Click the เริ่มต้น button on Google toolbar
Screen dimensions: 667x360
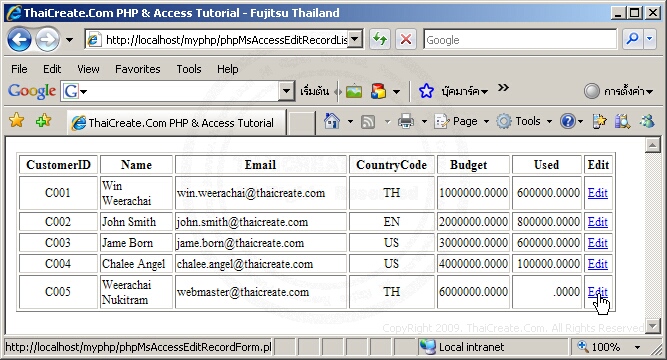coord(314,91)
